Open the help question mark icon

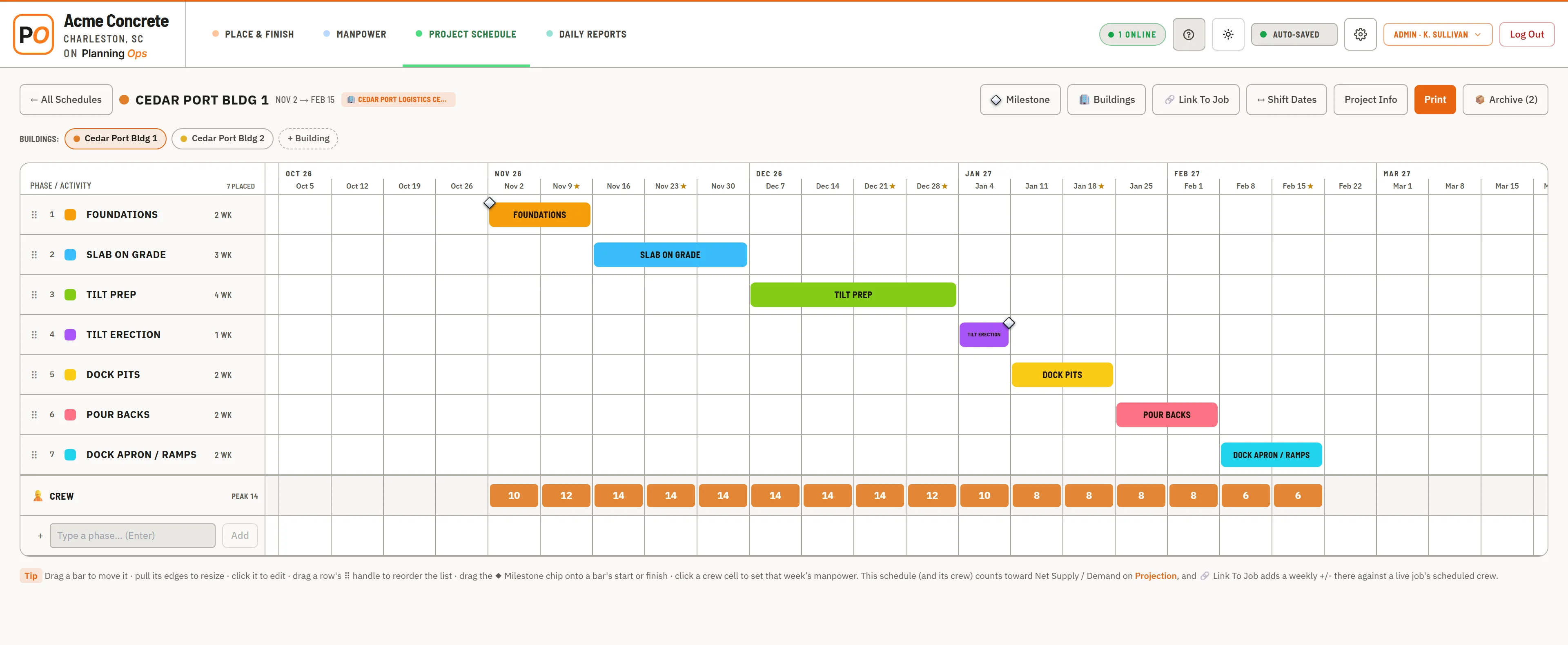tap(1188, 35)
